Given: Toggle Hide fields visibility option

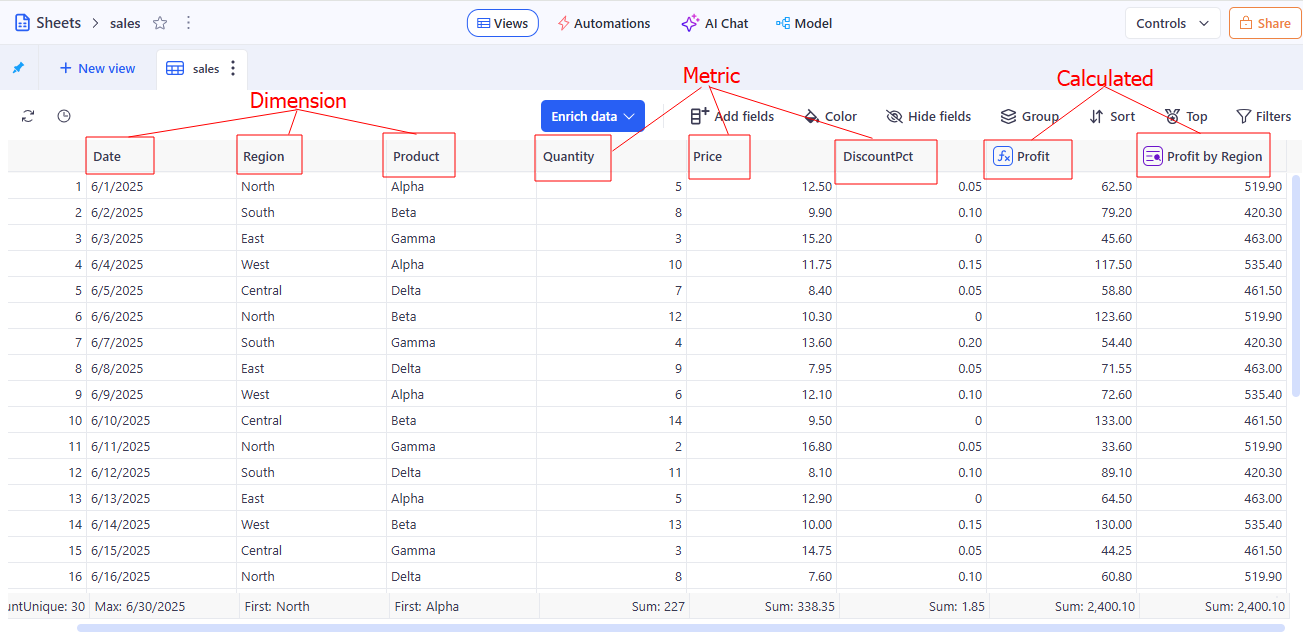Looking at the screenshot, I should [928, 116].
